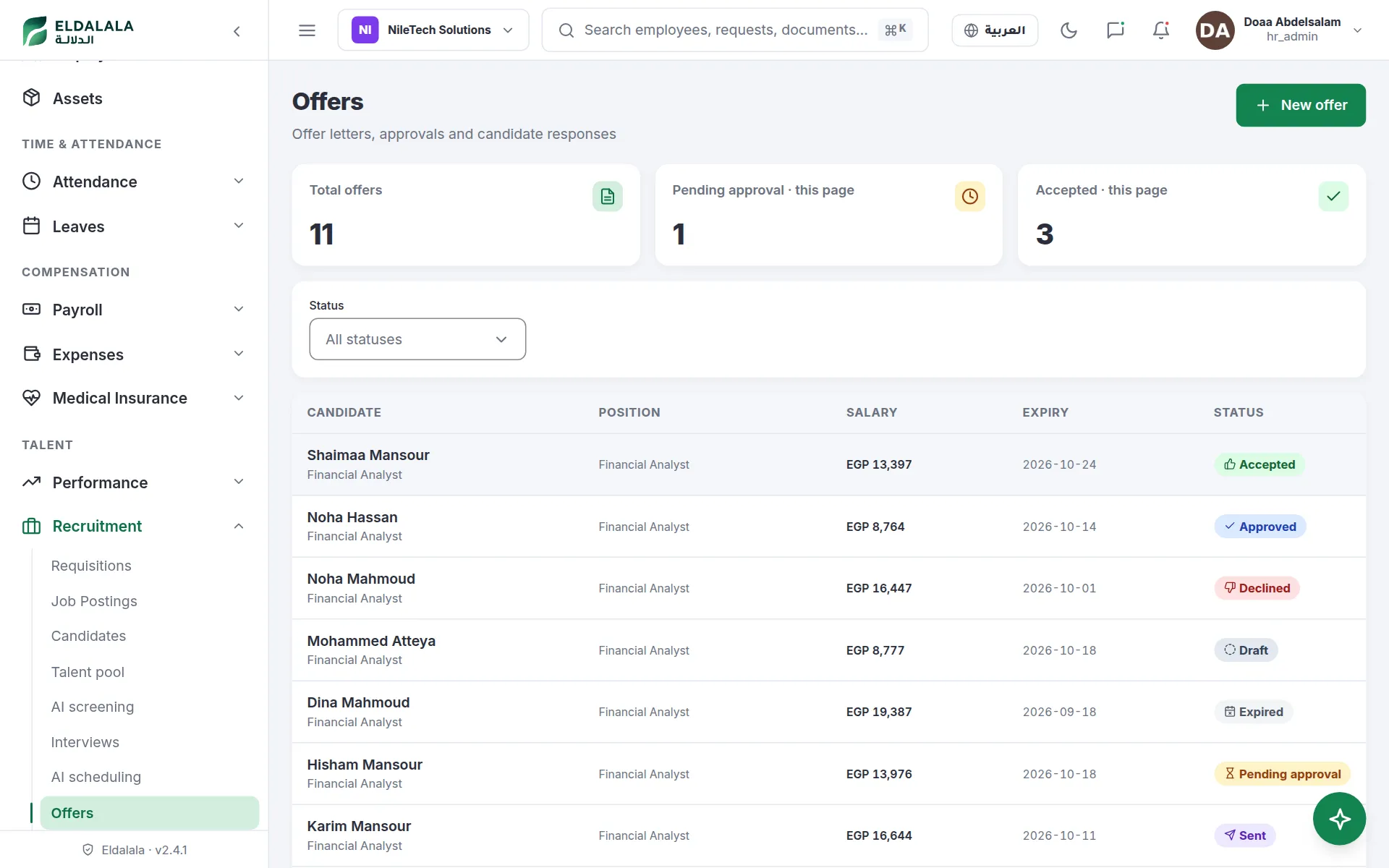The width and height of the screenshot is (1389, 868).
Task: Expand the Payroll menu chevron
Action: click(x=239, y=309)
